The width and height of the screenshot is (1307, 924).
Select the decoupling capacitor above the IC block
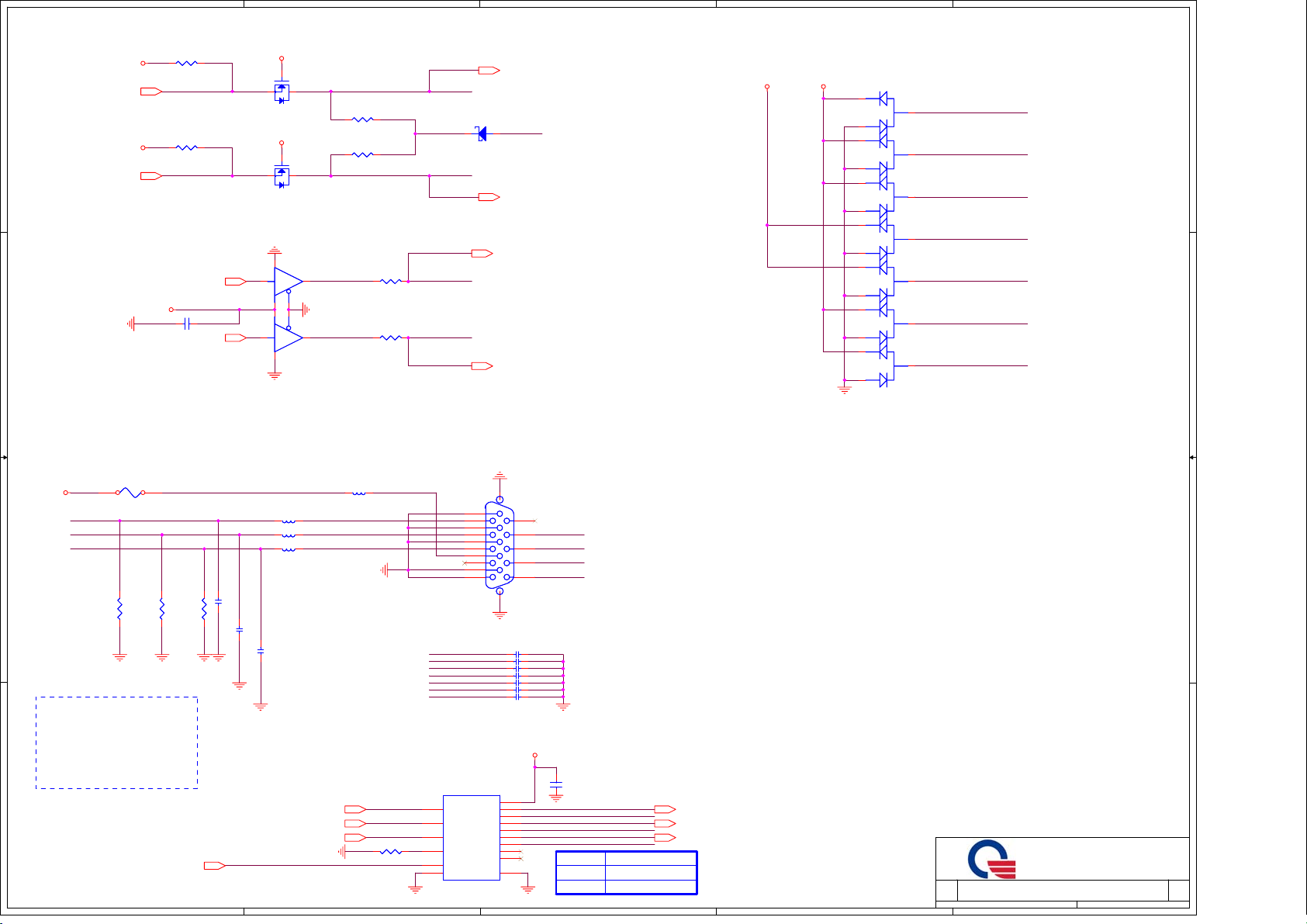point(555,784)
